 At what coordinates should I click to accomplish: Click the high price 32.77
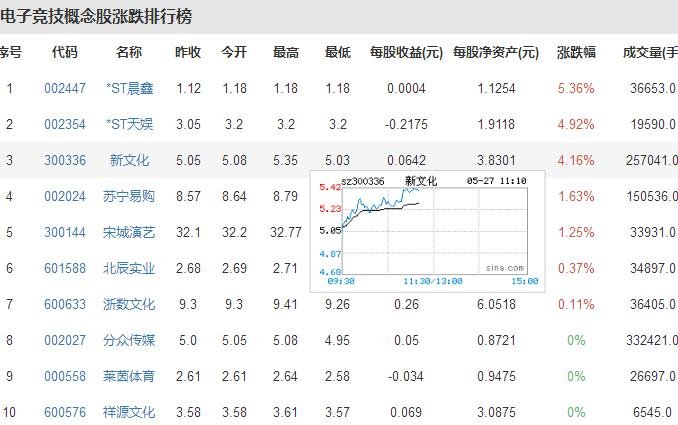(x=286, y=232)
